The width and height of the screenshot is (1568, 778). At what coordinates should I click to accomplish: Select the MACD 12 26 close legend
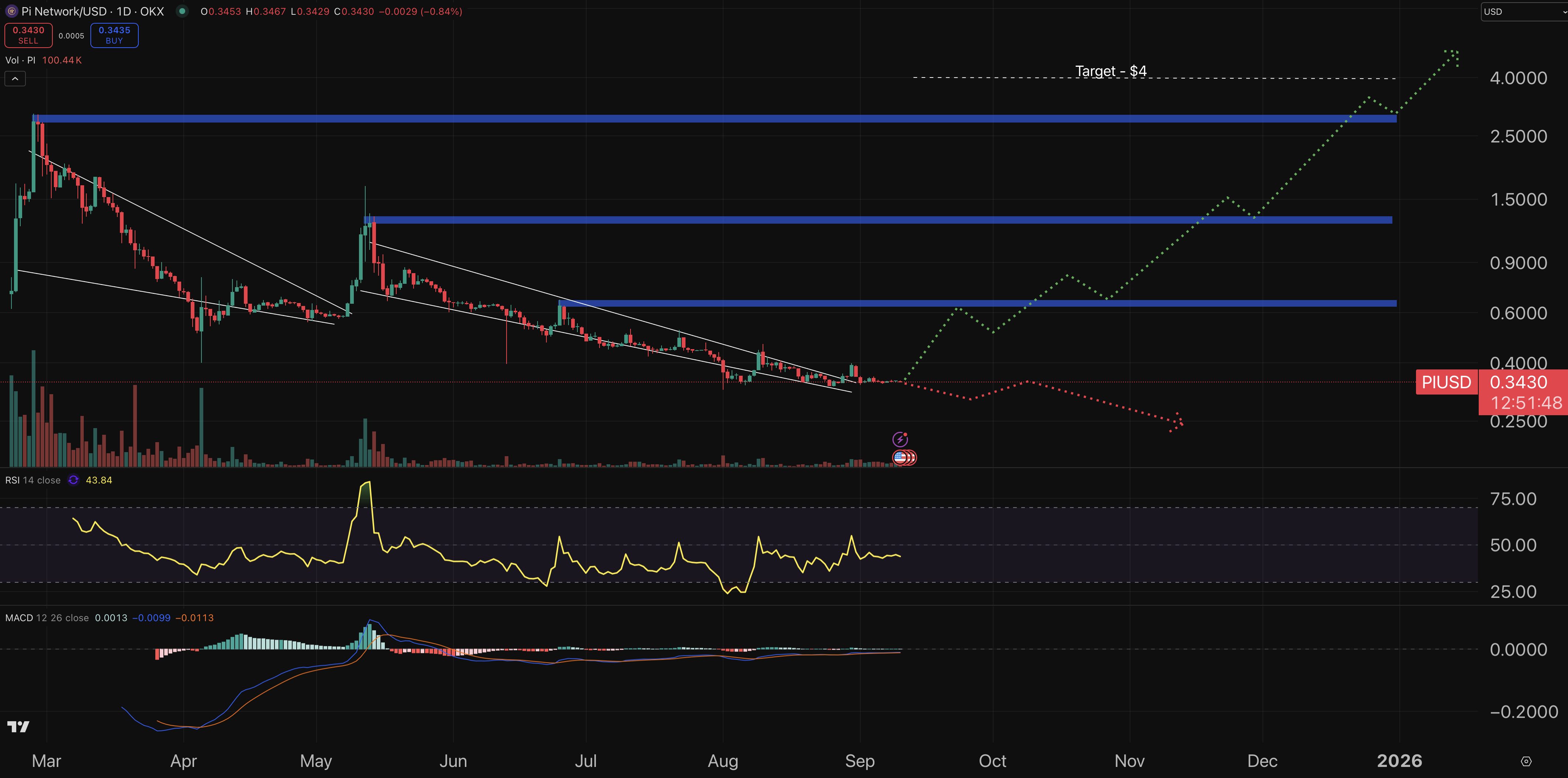47,618
